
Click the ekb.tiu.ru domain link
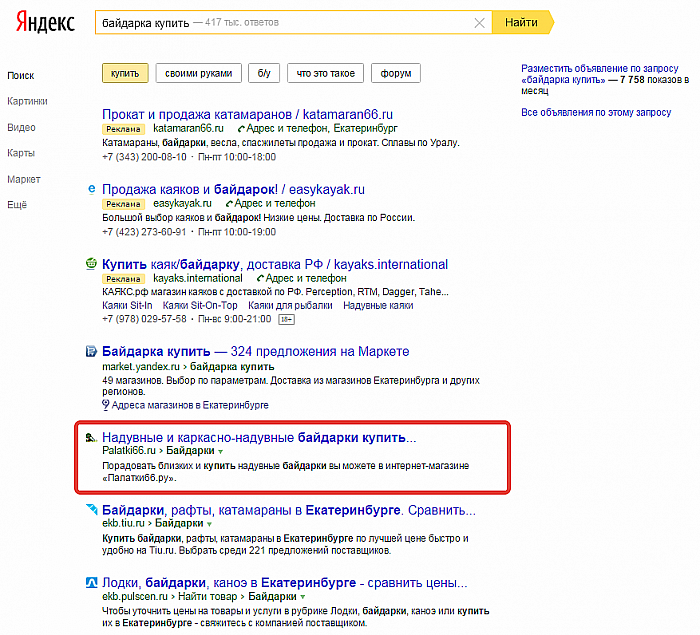[x=123, y=523]
